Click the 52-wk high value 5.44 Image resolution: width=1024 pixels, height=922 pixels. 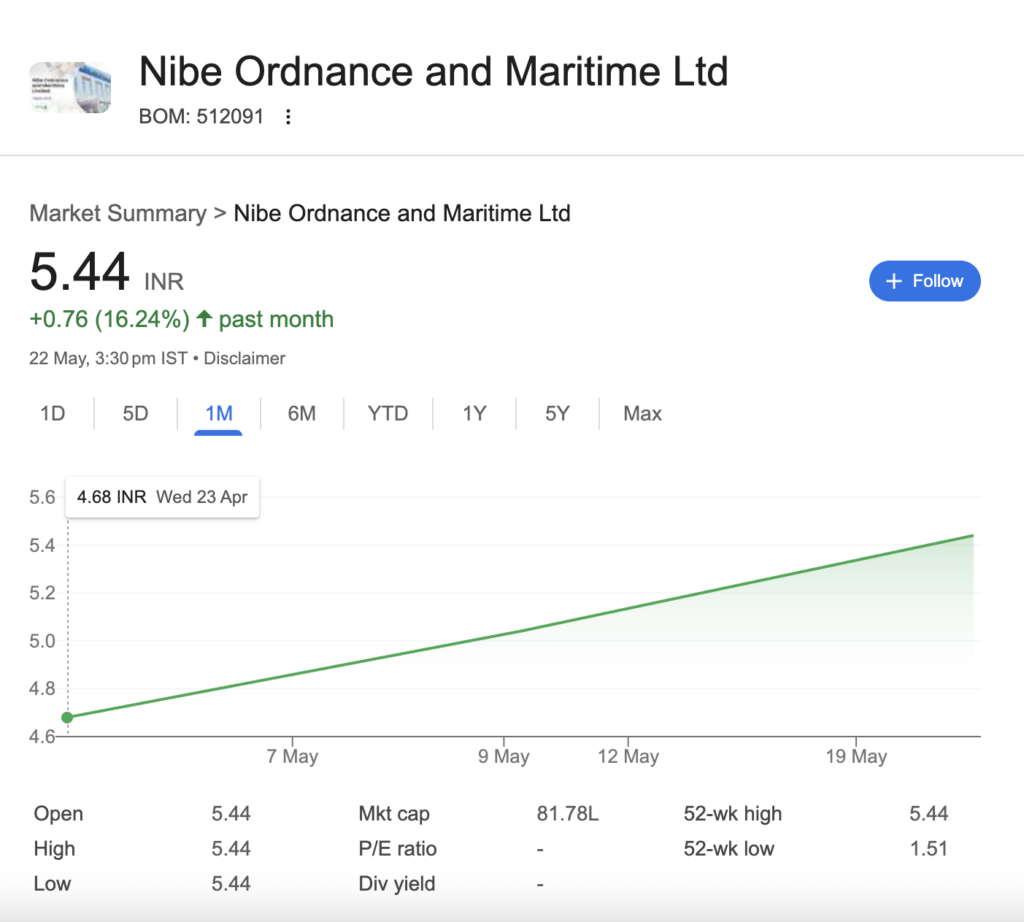point(929,814)
